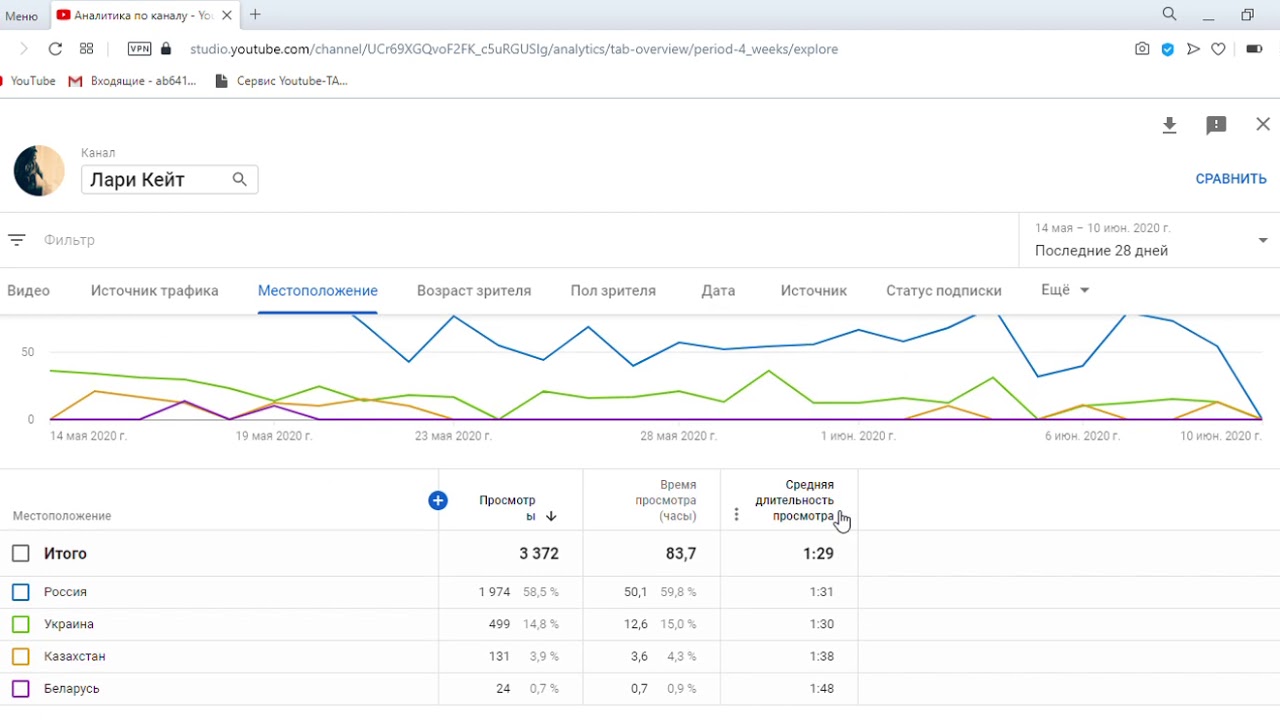This screenshot has width=1280, height=720.
Task: Open the browser search icon
Action: click(x=1169, y=14)
